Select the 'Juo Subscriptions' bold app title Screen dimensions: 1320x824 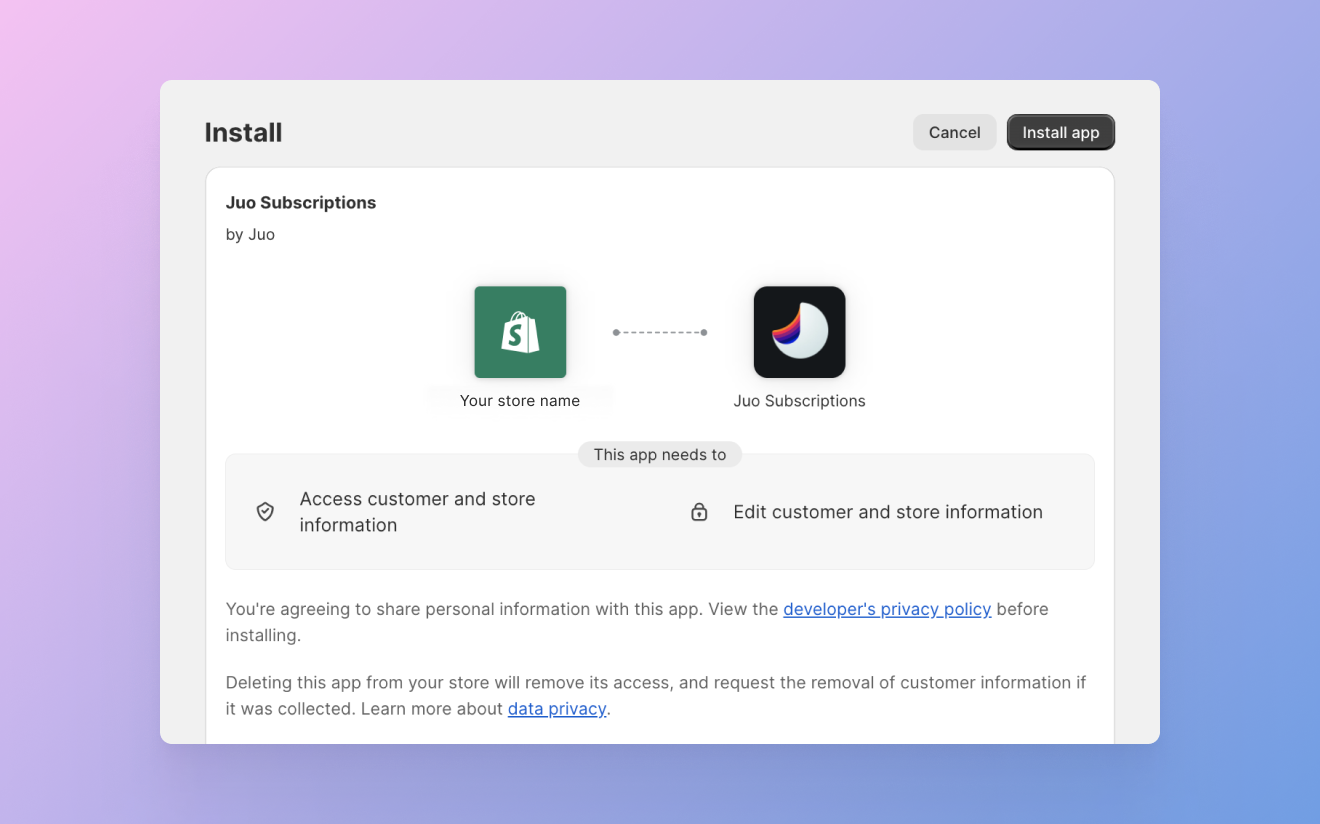point(301,203)
